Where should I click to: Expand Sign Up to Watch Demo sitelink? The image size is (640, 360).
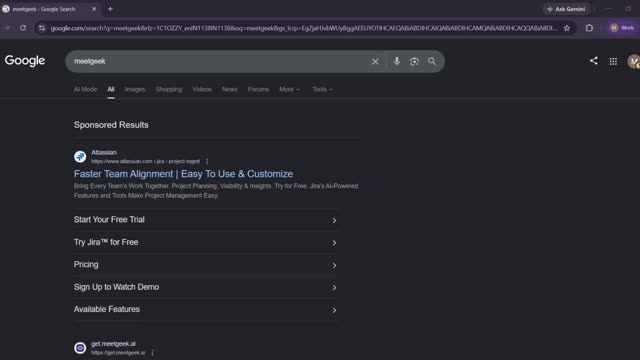(205, 287)
